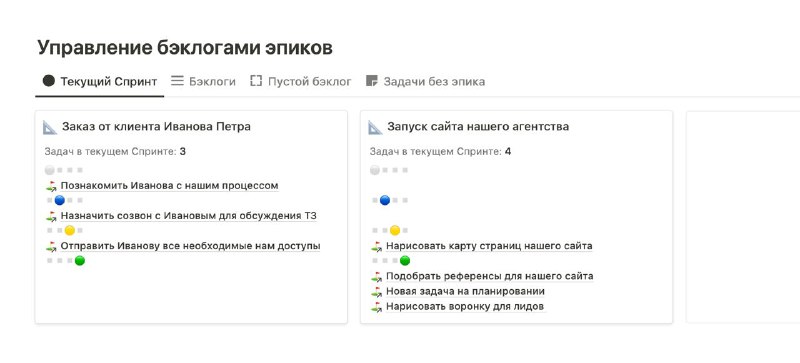This screenshot has width=800, height=363.
Task: Click the yellow status dot in Запуск сайта card
Action: 395,231
